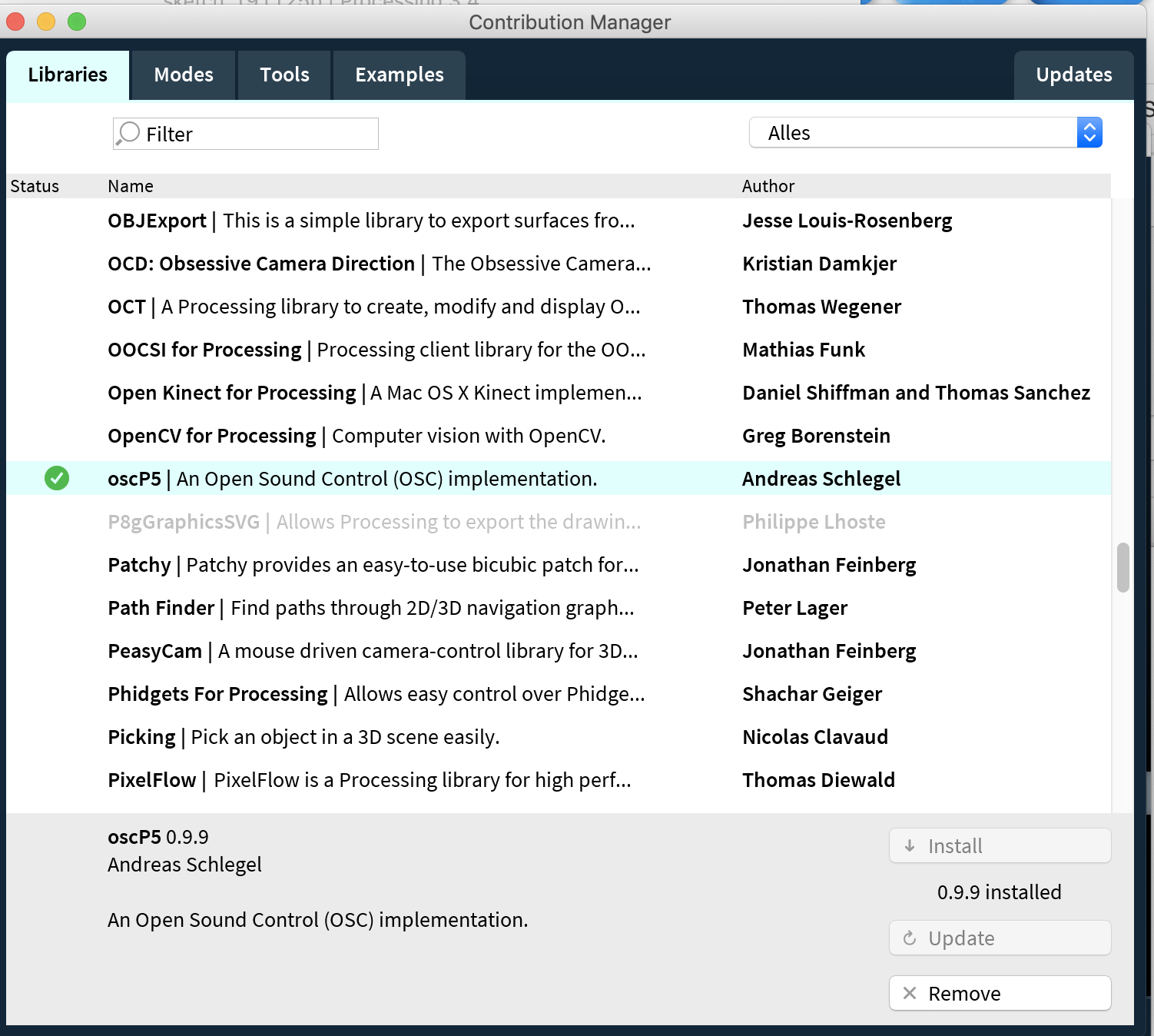The height and width of the screenshot is (1036, 1154).
Task: Click Andreas Schlegel in the details panel
Action: 184,865
